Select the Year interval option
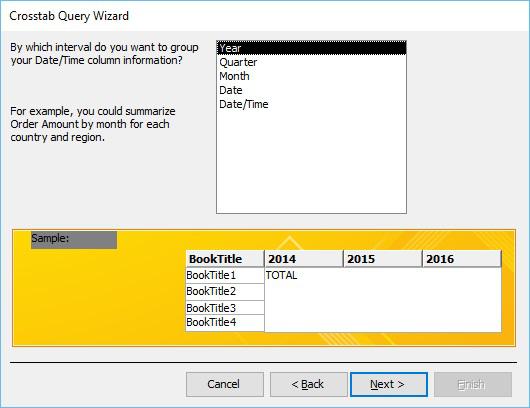 [x=311, y=48]
